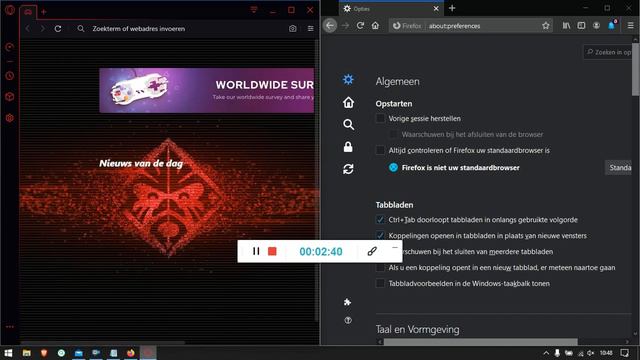Open volume control in system tray
Screen dimensions: 640x360
click(x=591, y=353)
